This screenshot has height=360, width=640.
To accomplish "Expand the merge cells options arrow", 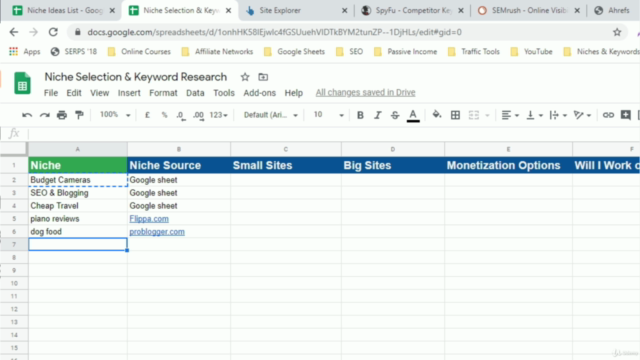I will (487, 116).
